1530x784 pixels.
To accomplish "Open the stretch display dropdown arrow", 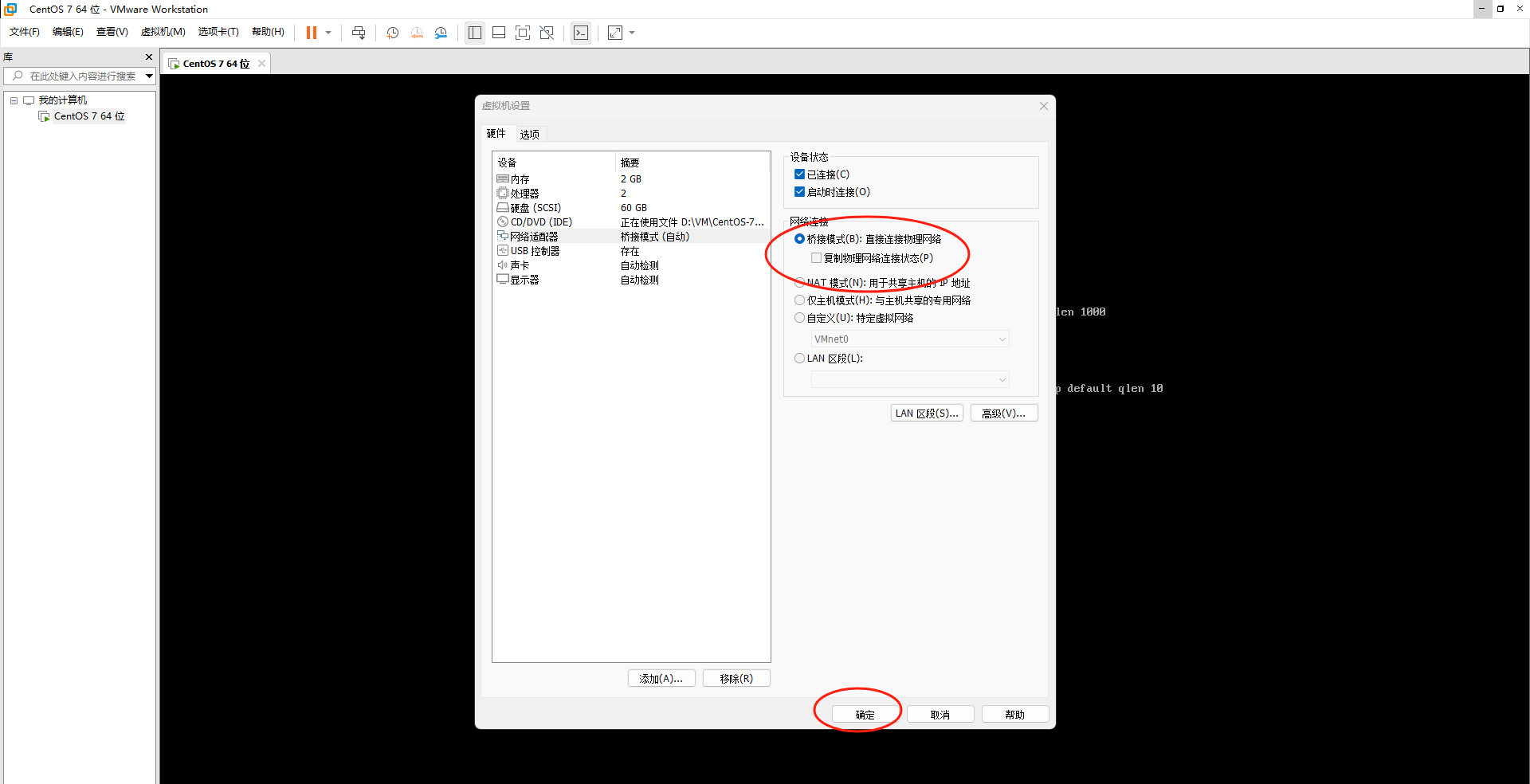I will point(632,33).
